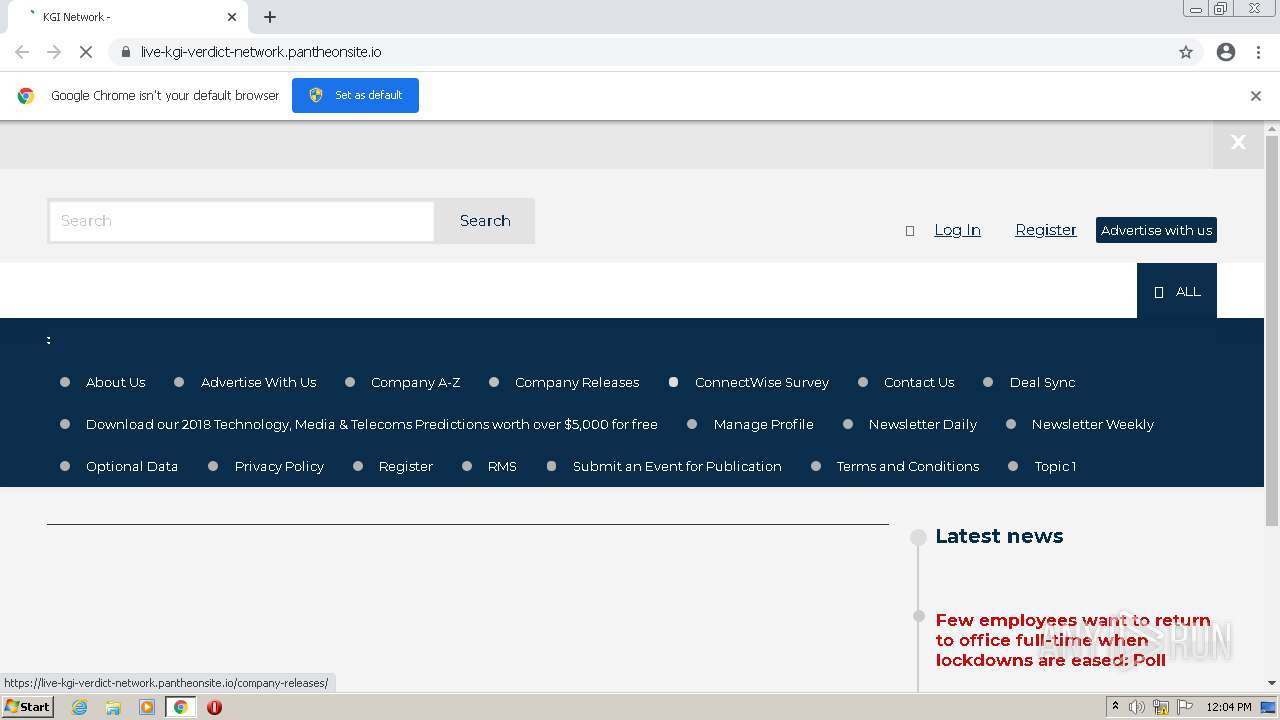View Terms and Conditions page
This screenshot has width=1280, height=720.
[907, 466]
